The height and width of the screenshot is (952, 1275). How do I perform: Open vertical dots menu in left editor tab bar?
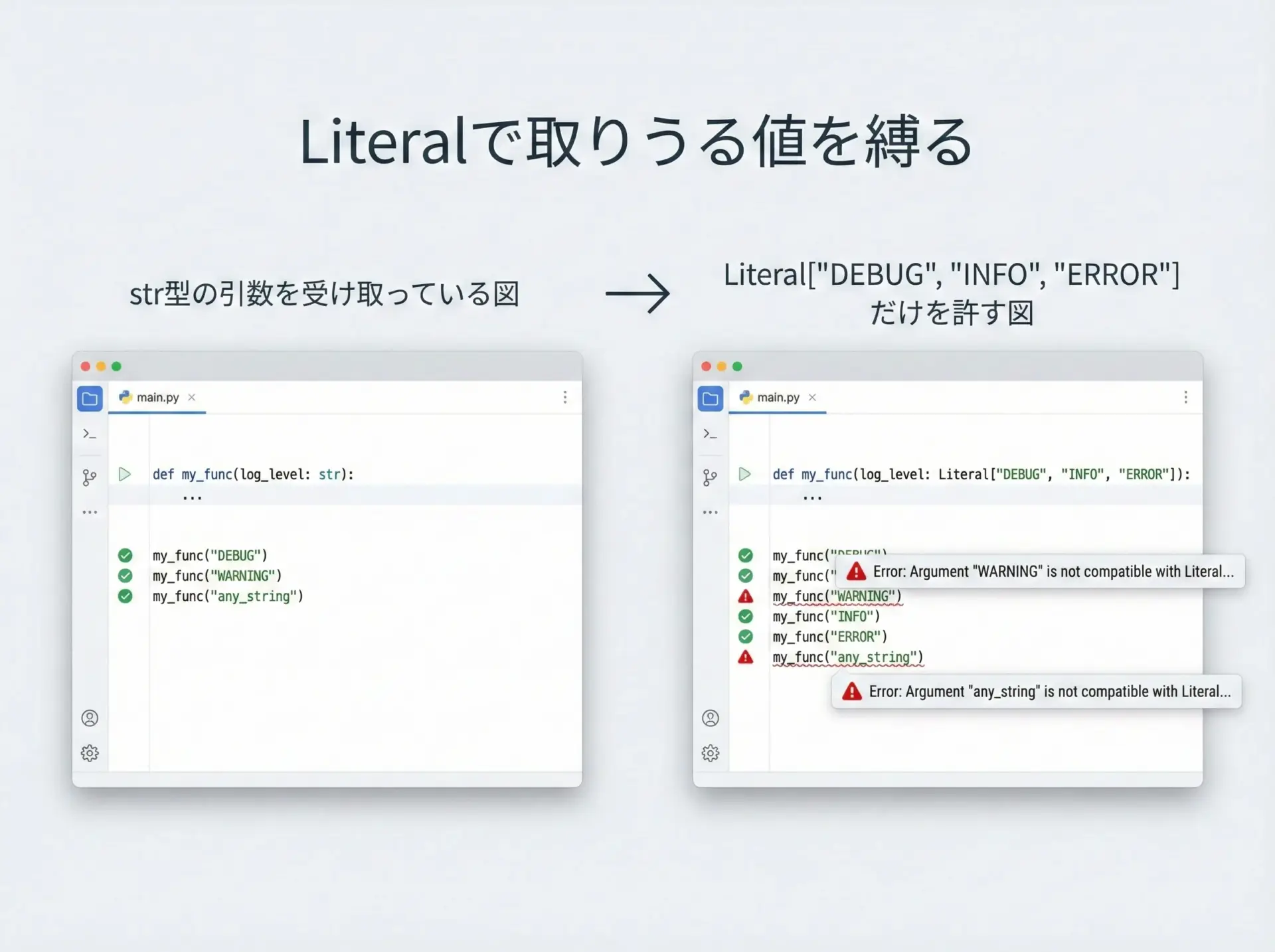point(565,397)
